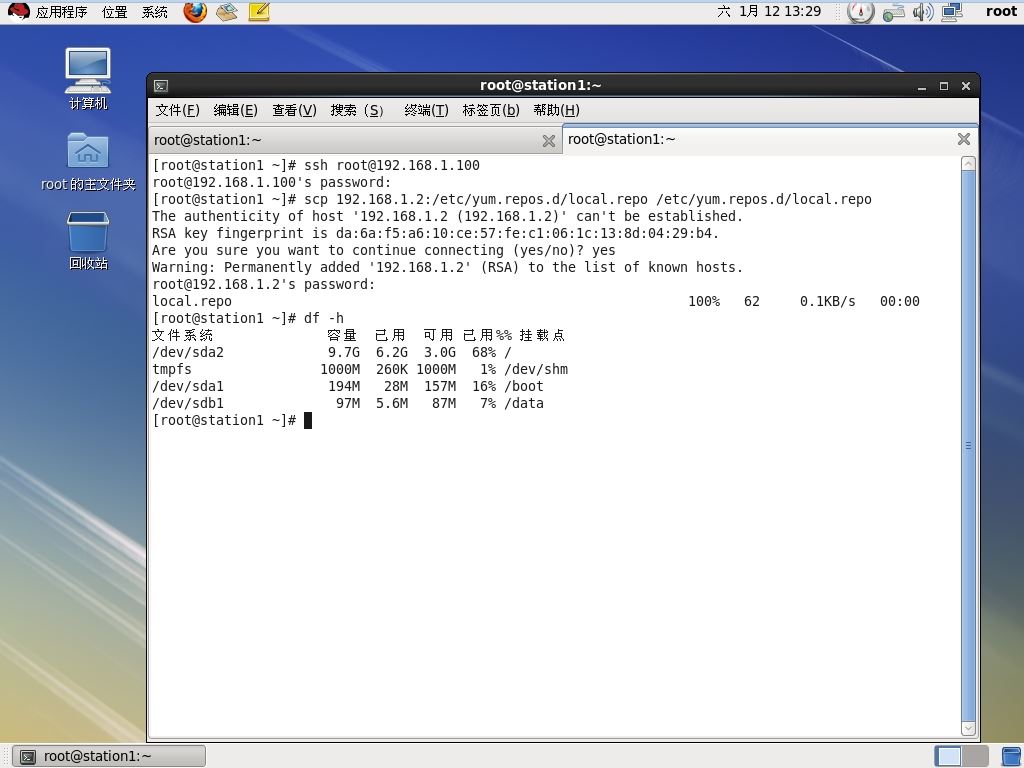Click the 'df -h' command text
This screenshot has width=1024, height=768.
(x=324, y=319)
